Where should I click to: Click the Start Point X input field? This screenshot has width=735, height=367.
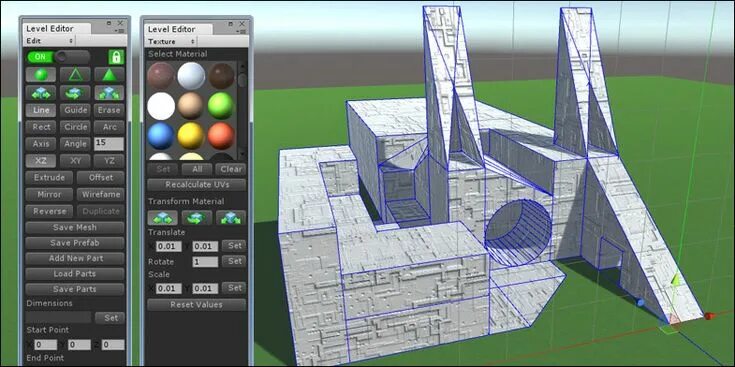(45, 345)
